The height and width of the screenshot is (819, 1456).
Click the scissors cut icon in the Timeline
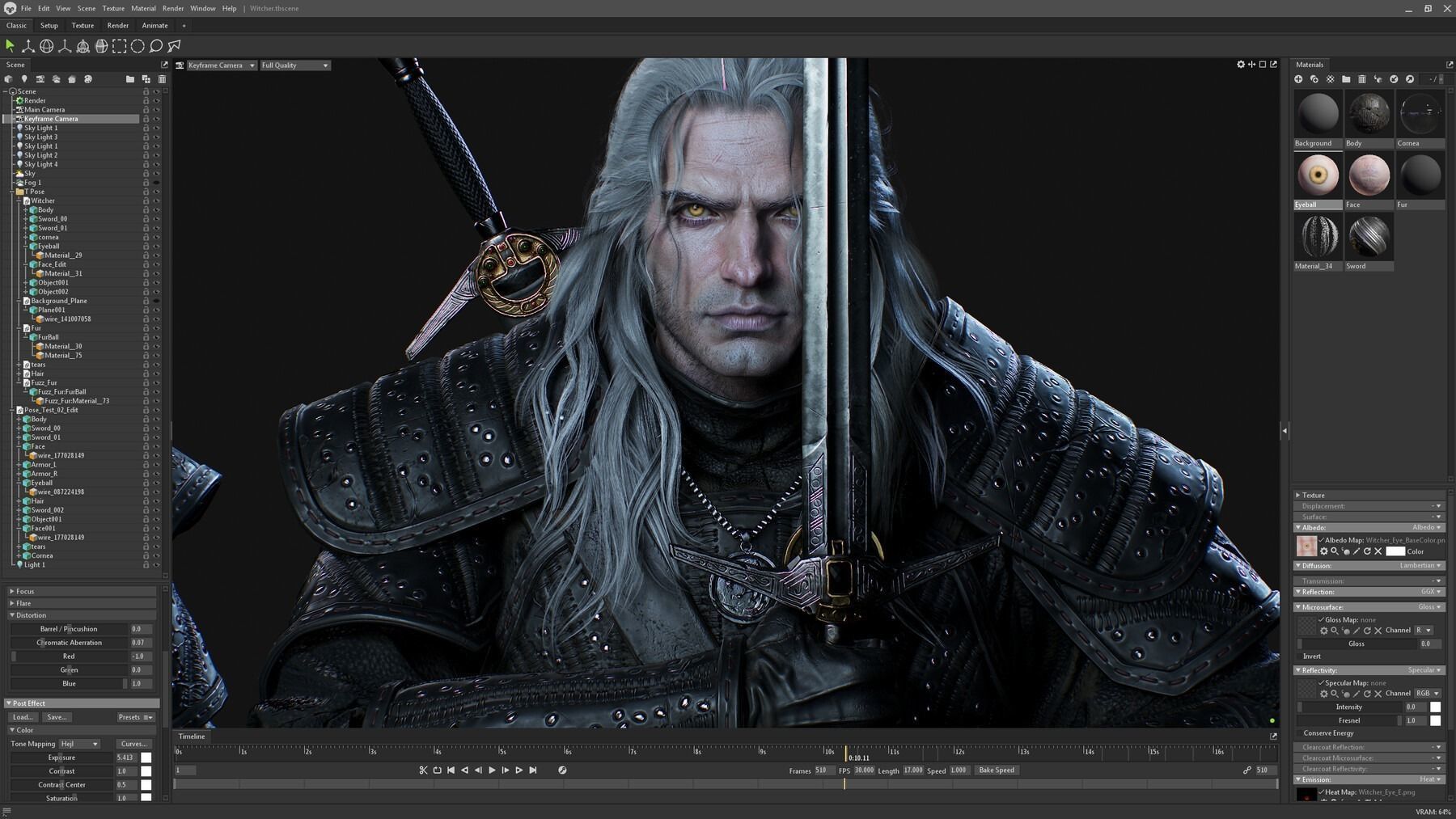(424, 770)
